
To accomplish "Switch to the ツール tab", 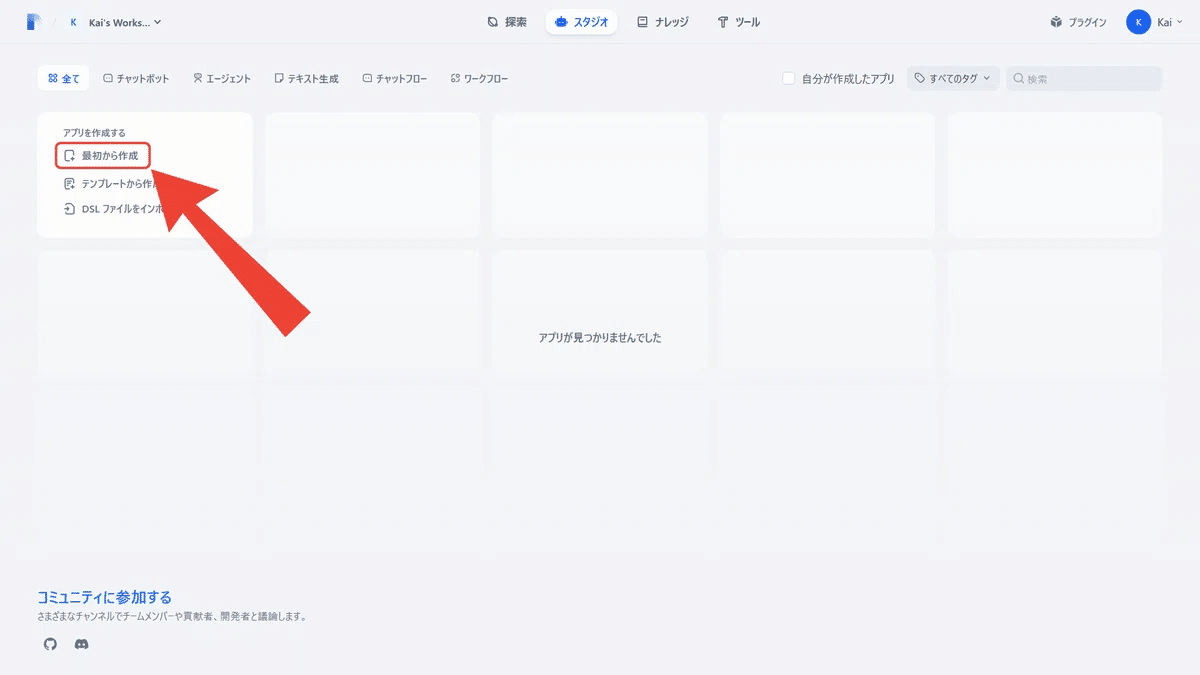I will click(739, 22).
